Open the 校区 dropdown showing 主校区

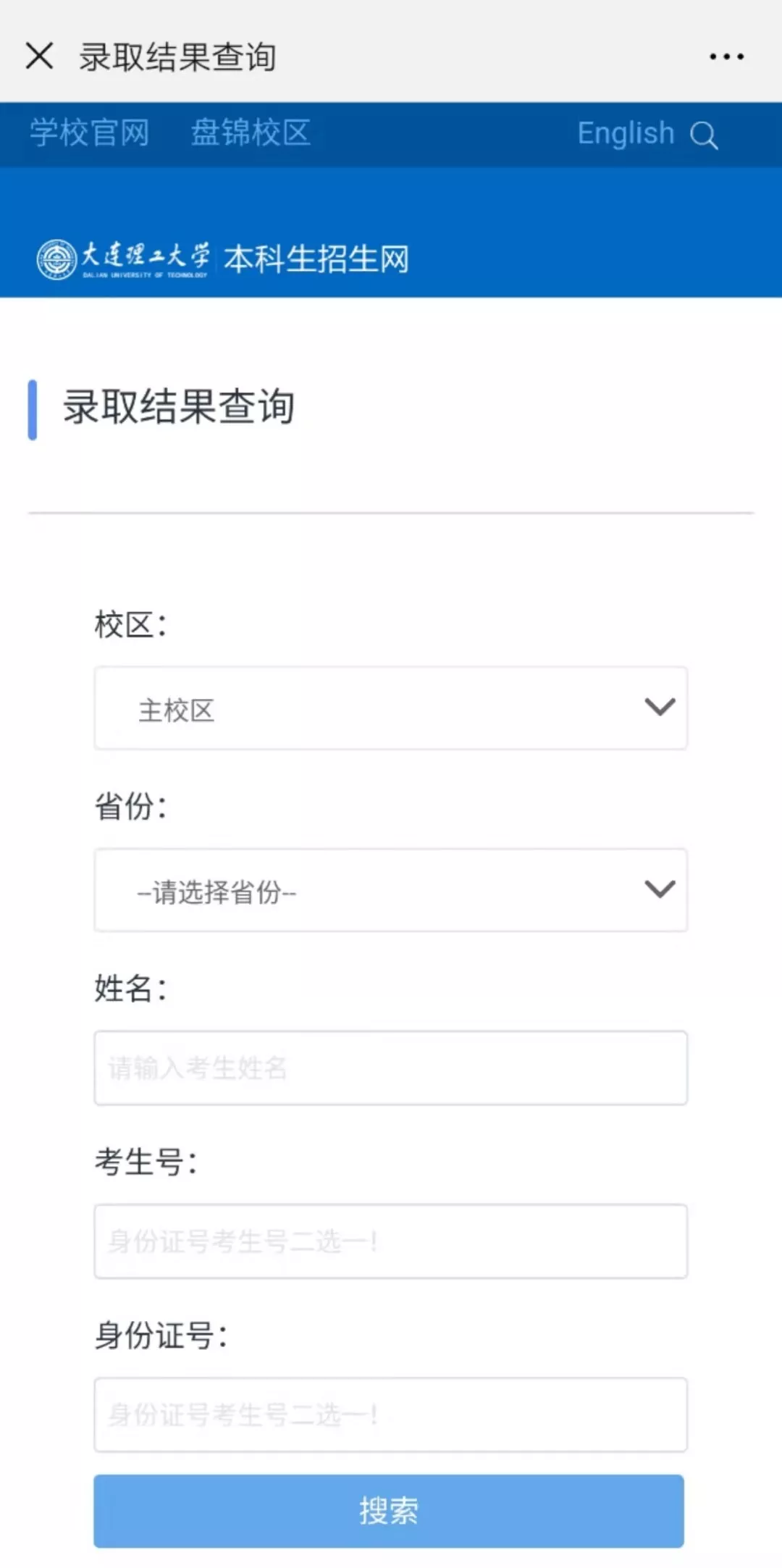click(x=390, y=708)
